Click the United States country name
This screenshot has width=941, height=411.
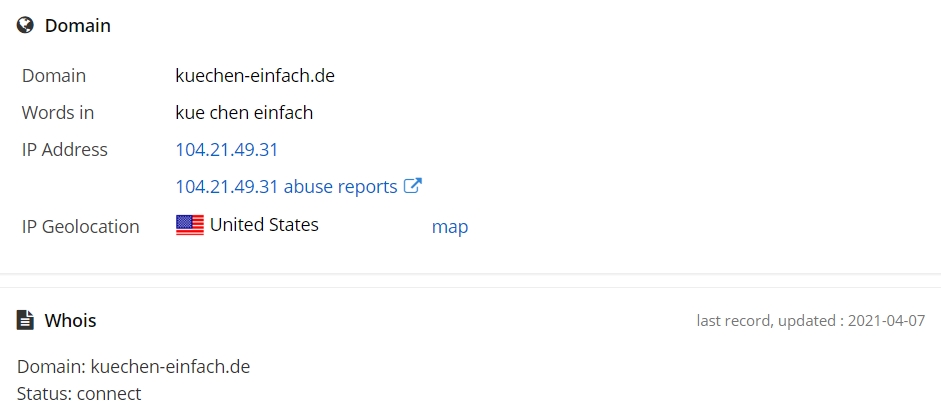[x=264, y=225]
